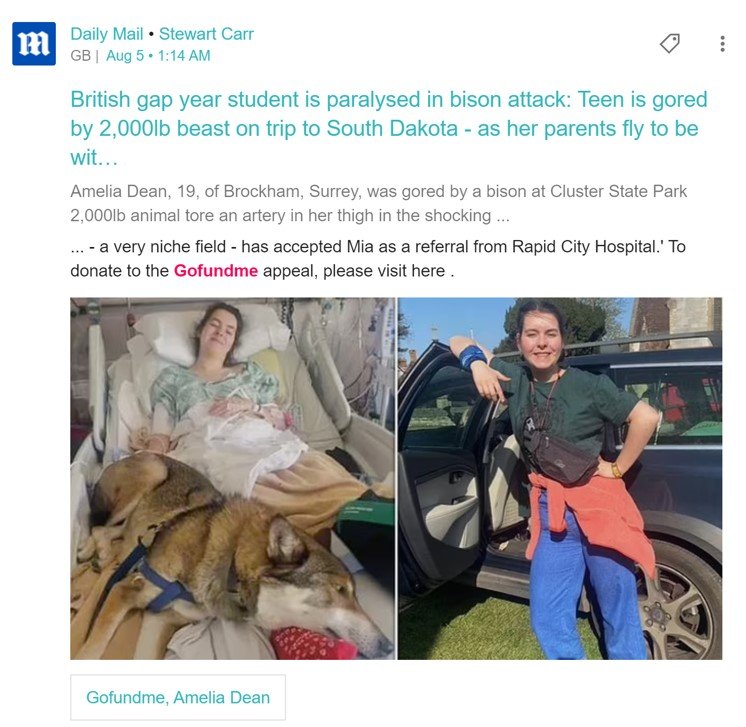This screenshot has height=727, width=746.
Task: Click the 1:14 AM timestamp
Action: pyautogui.click(x=184, y=56)
